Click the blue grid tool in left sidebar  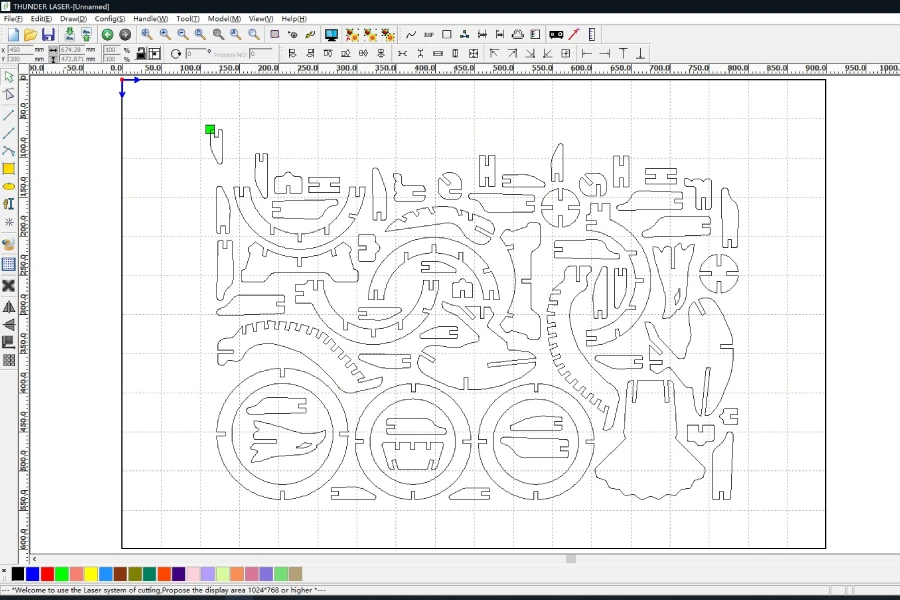(9, 264)
